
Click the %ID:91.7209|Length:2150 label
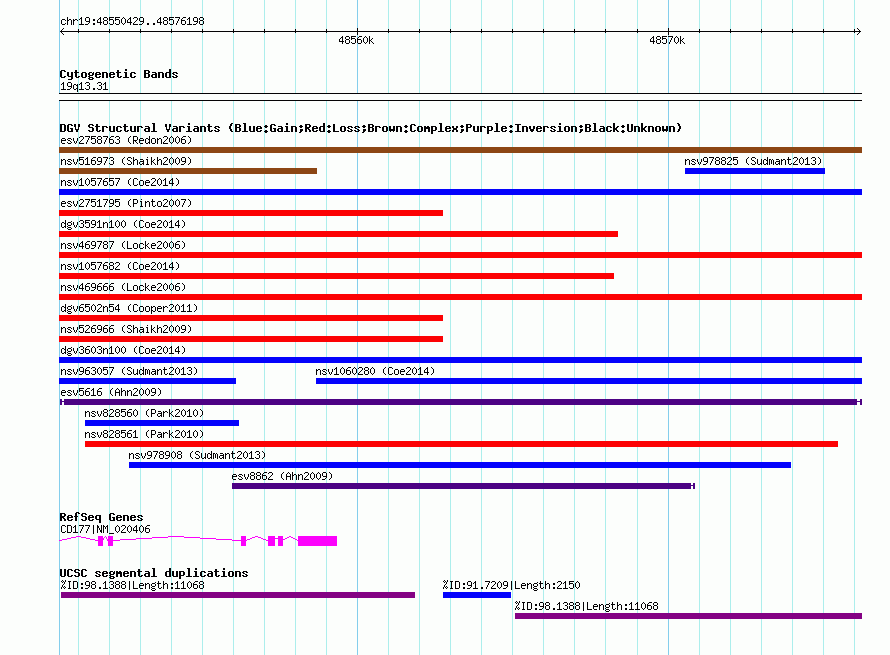(x=511, y=585)
